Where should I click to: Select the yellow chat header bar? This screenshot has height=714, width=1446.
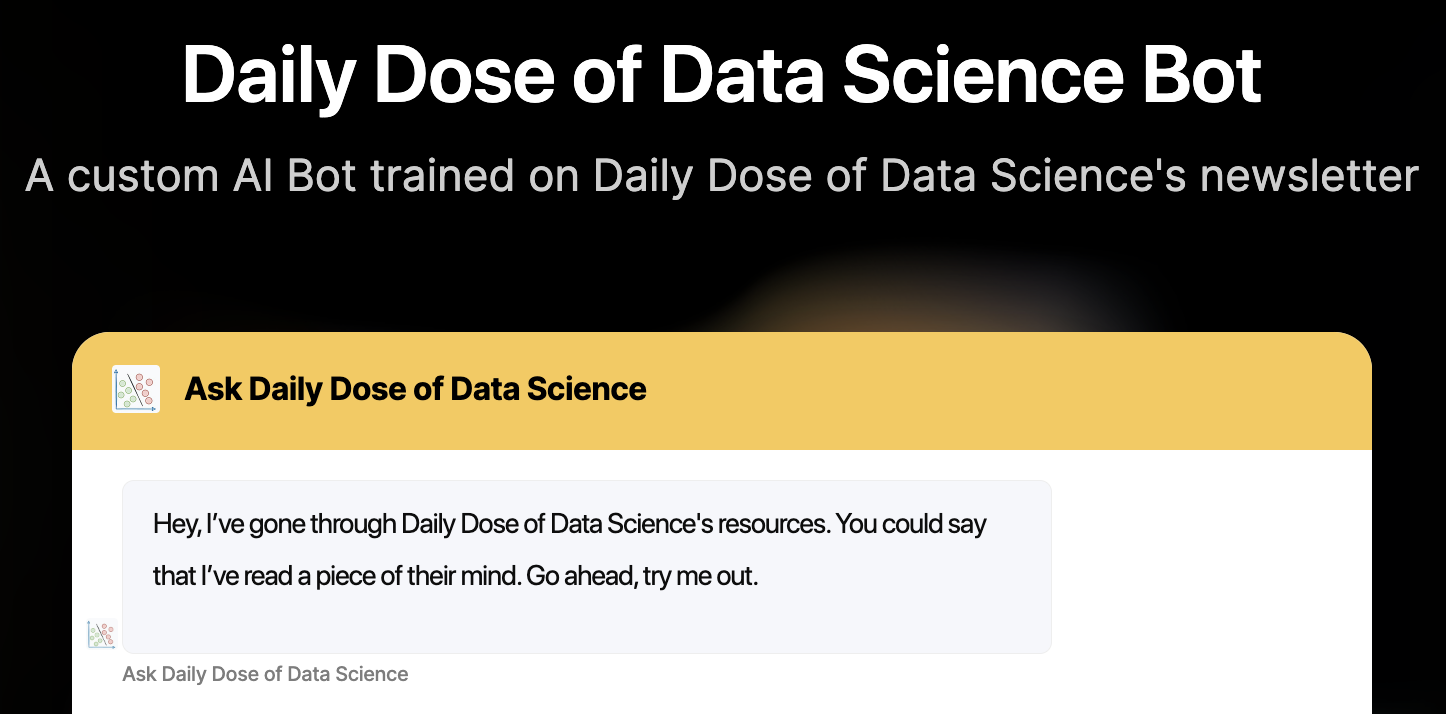pos(722,389)
